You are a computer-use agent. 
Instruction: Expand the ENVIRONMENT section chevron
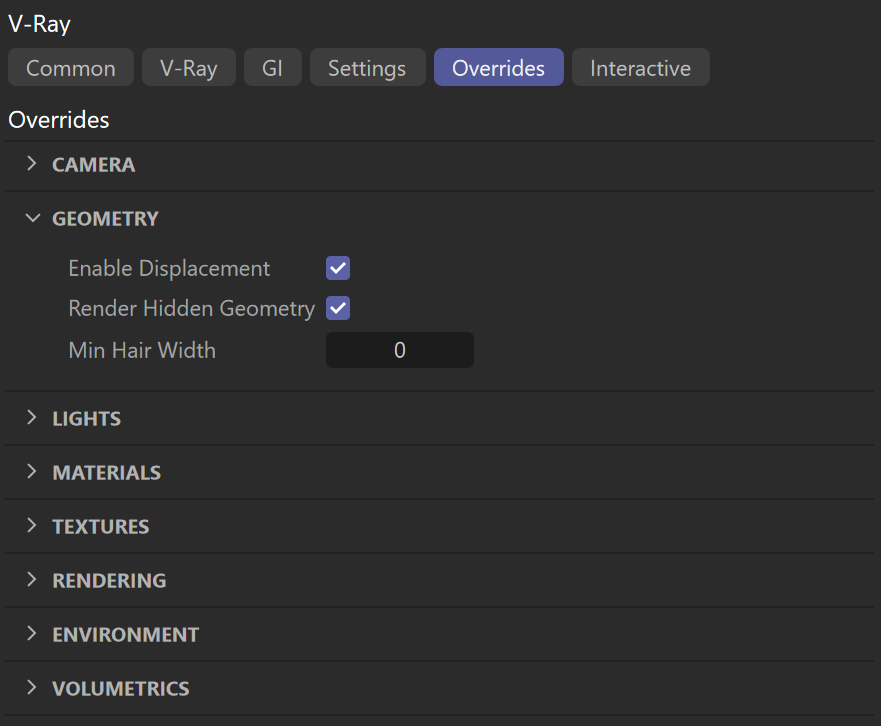32,633
